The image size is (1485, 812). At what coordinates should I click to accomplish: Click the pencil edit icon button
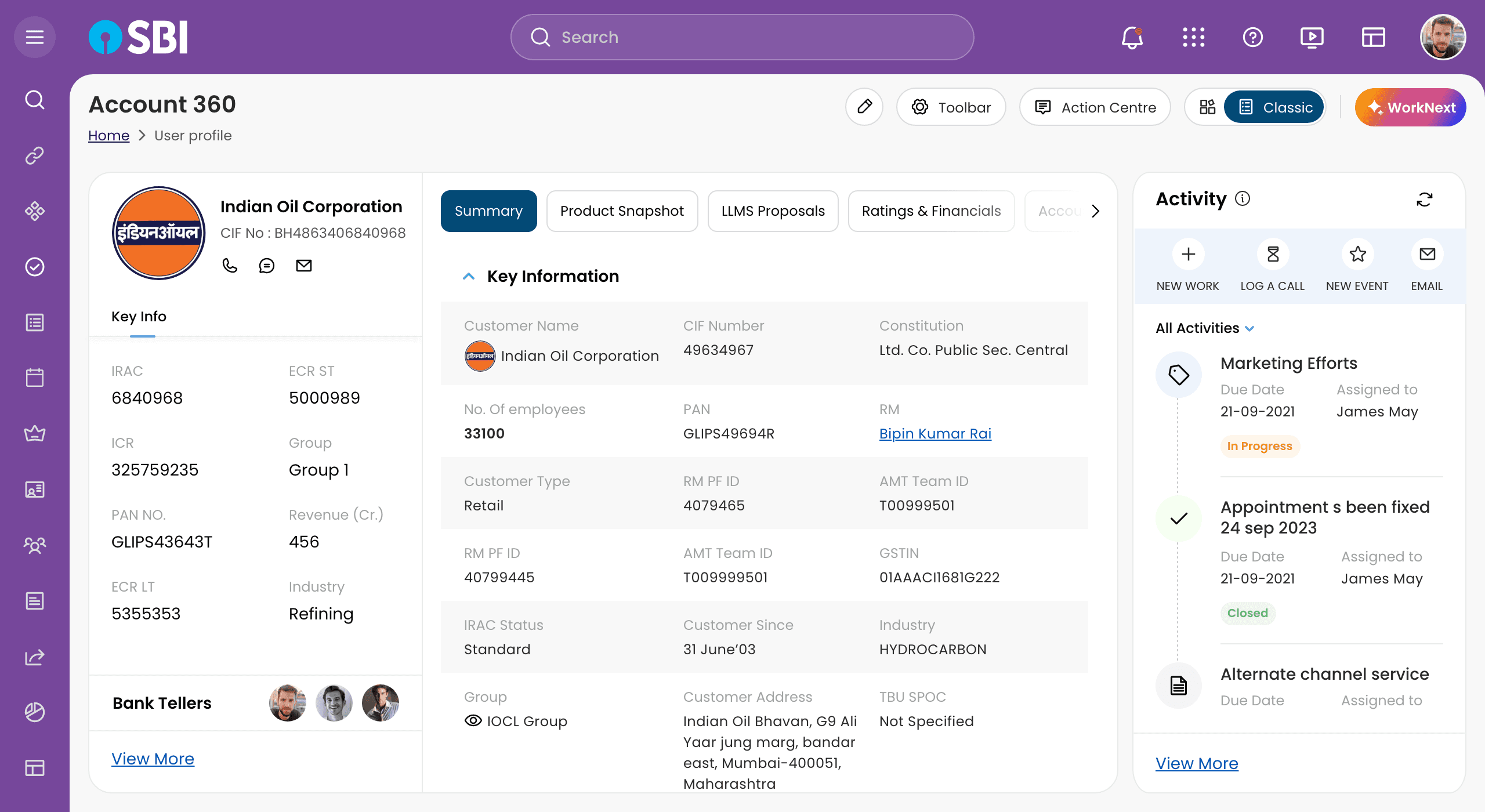point(864,107)
